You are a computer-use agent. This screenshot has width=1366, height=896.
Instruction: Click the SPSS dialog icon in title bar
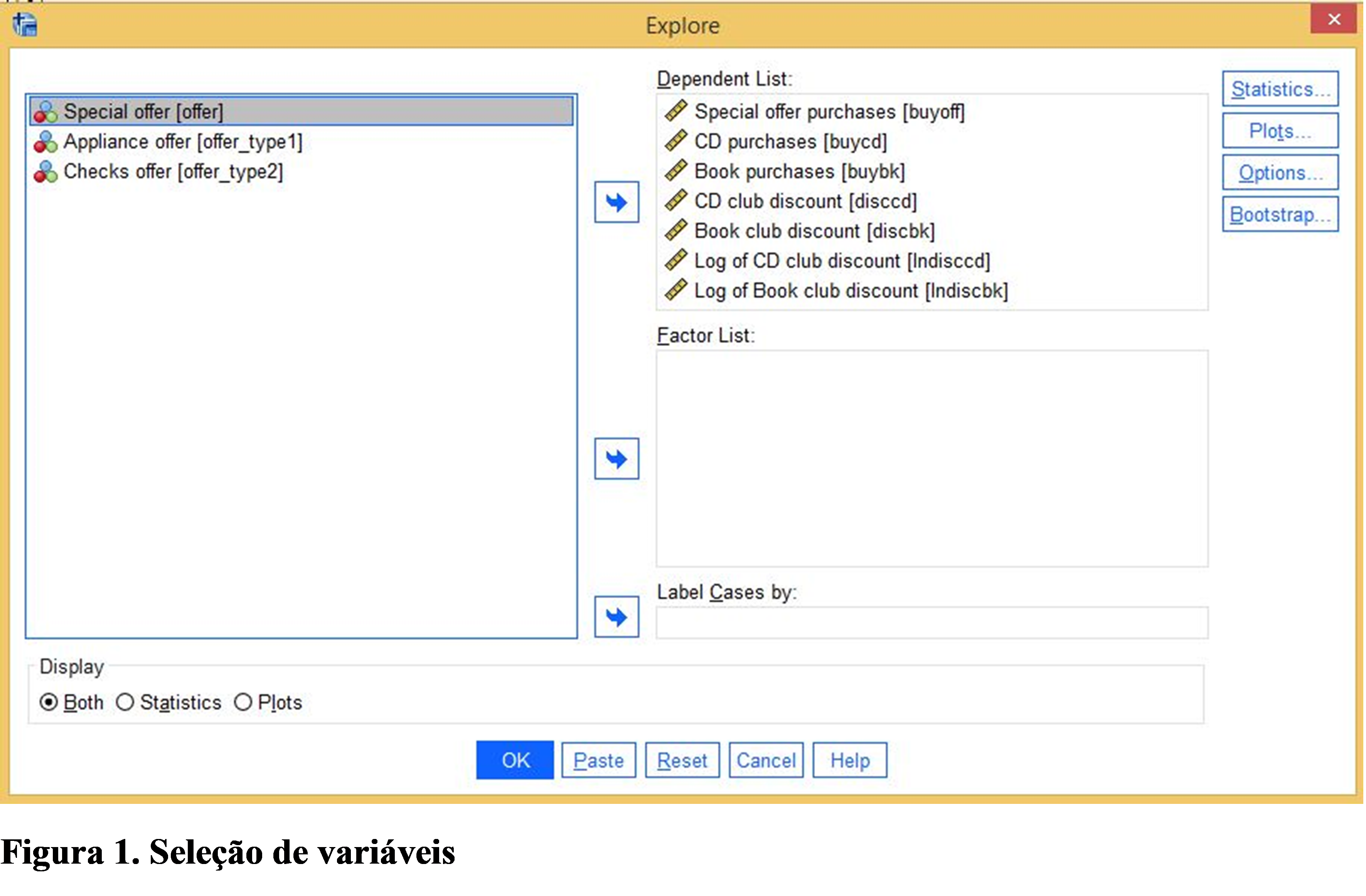click(25, 25)
